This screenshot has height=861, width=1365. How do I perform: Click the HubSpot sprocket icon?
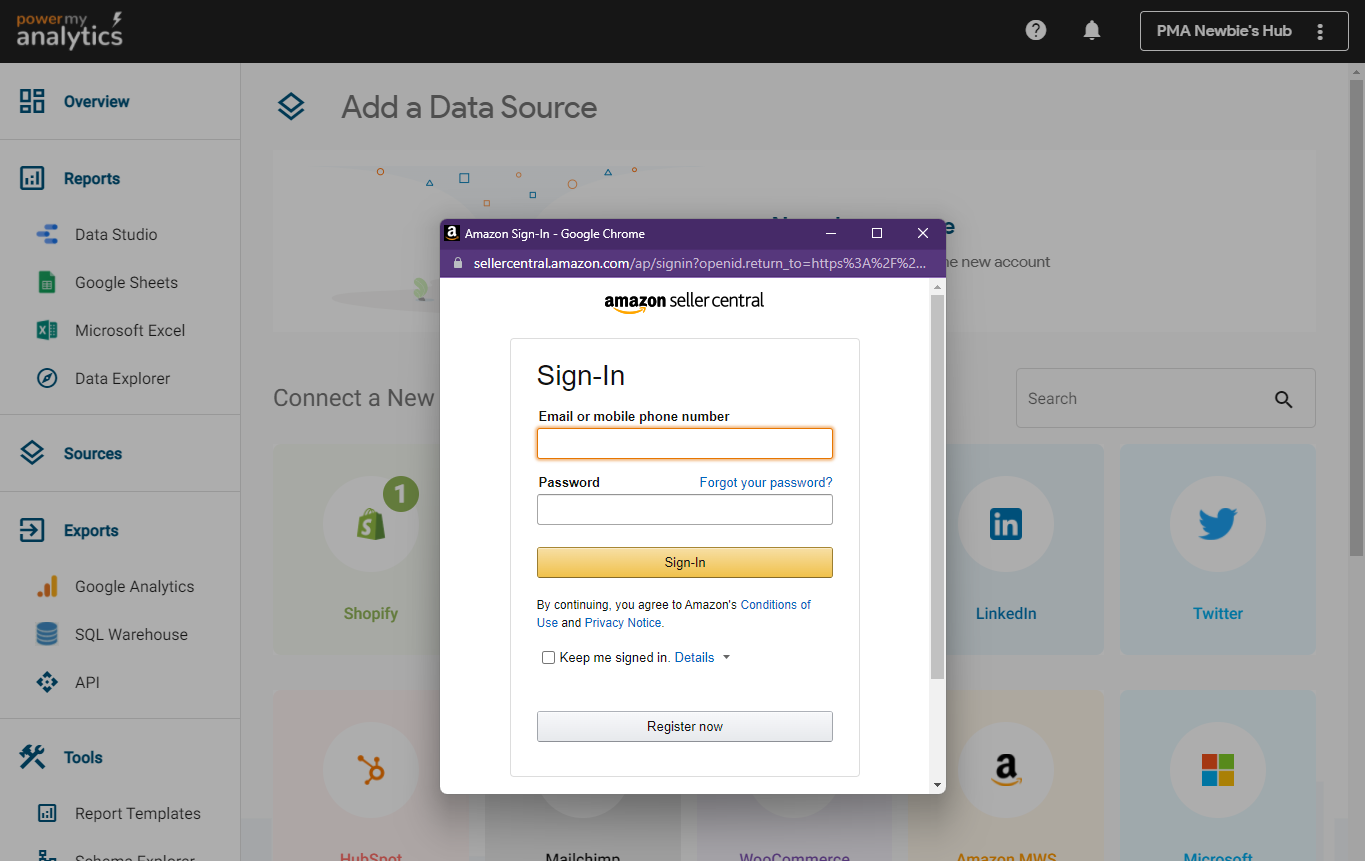[x=371, y=769]
